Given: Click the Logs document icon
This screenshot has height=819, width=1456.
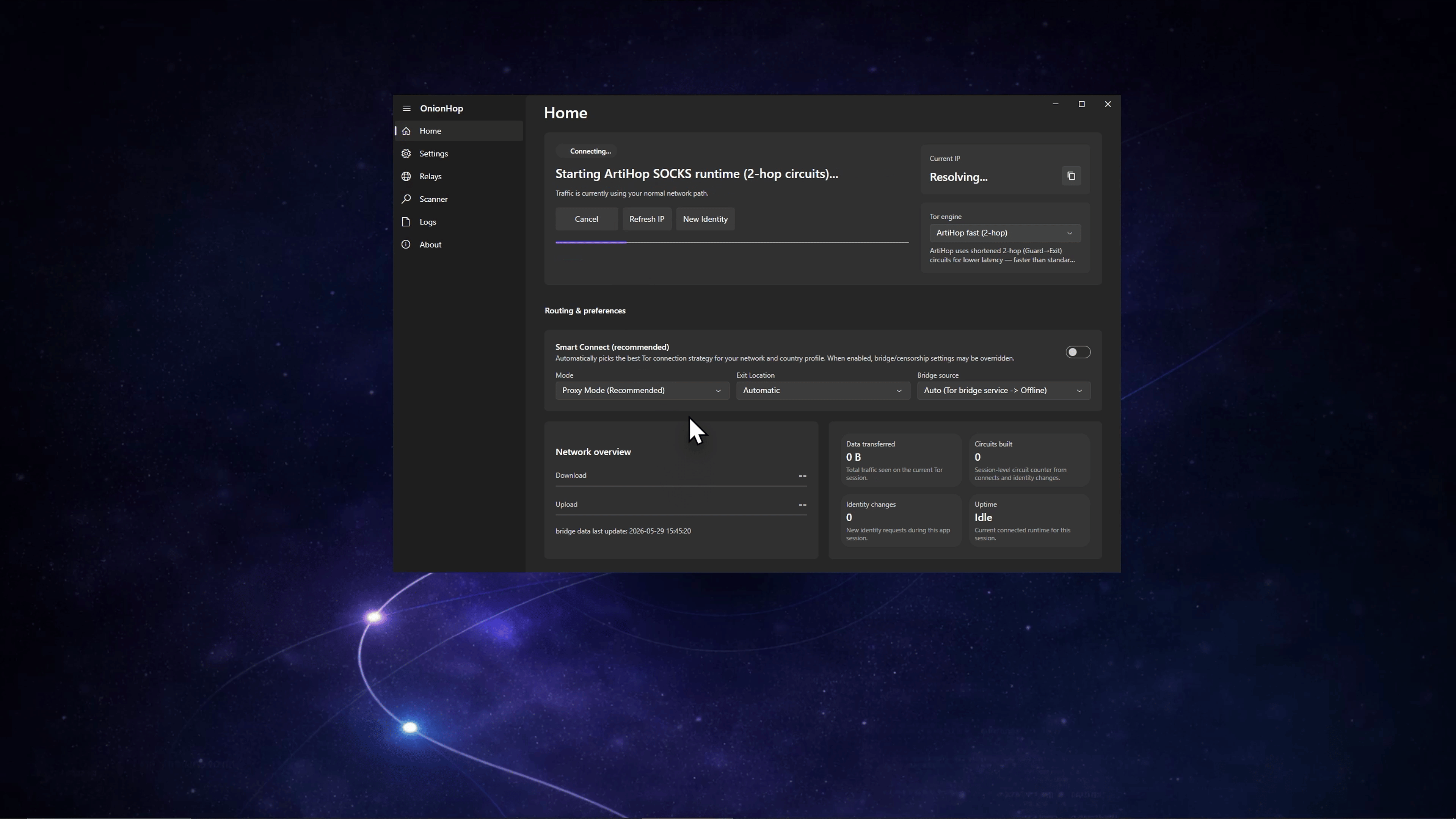Looking at the screenshot, I should click(x=406, y=222).
